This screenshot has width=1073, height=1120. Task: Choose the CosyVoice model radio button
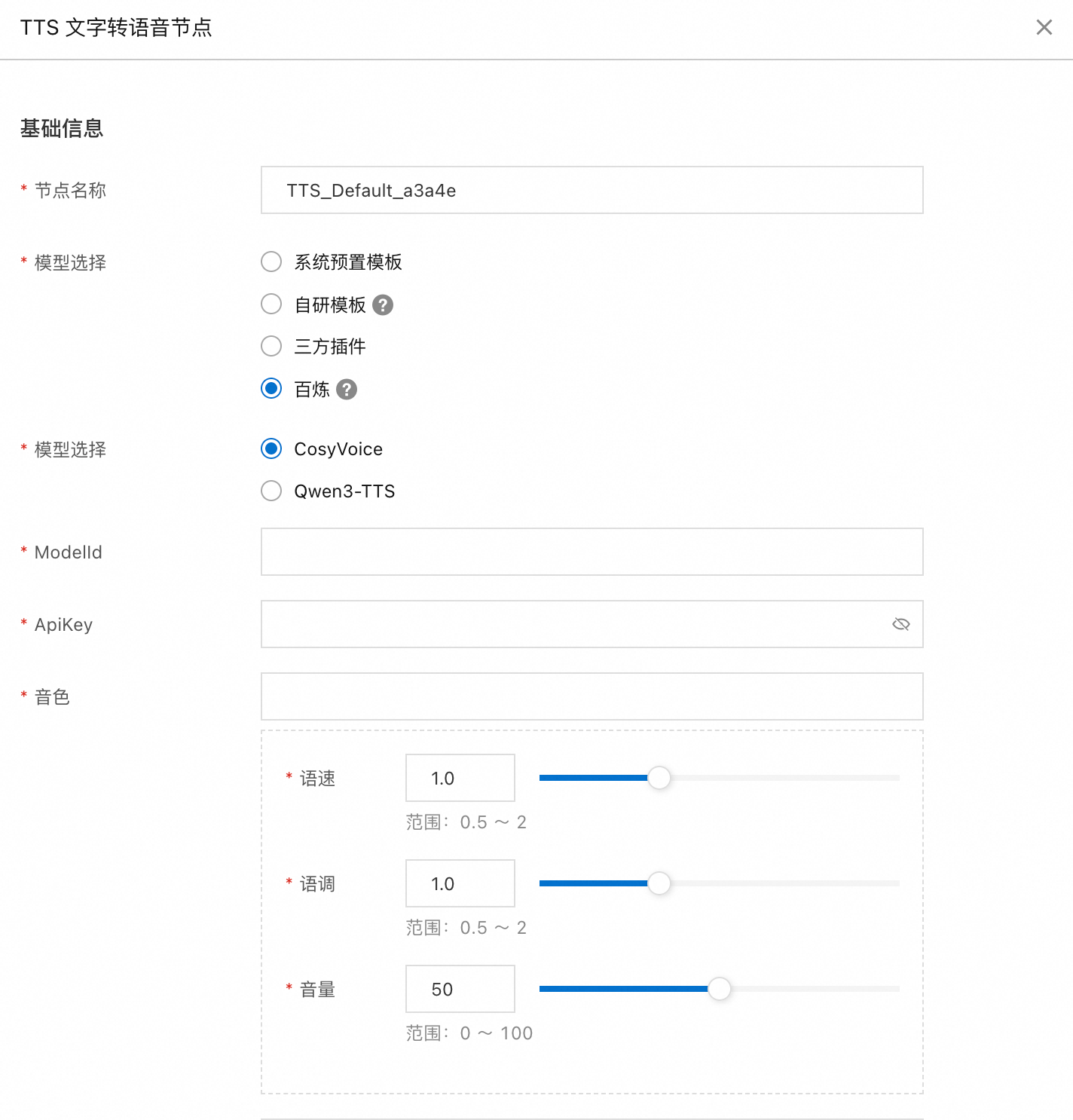coord(271,448)
